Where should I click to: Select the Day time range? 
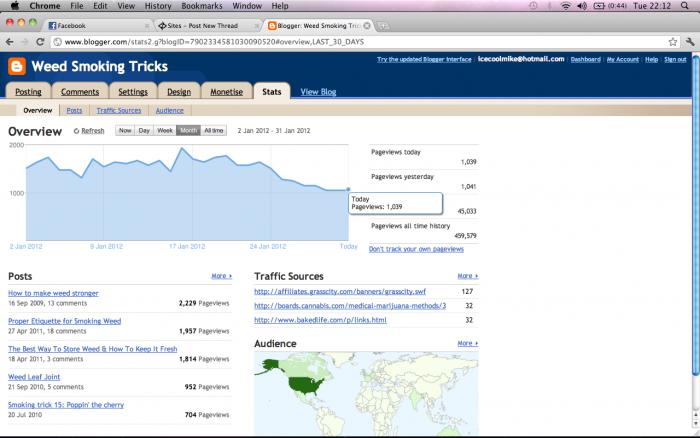click(x=144, y=130)
